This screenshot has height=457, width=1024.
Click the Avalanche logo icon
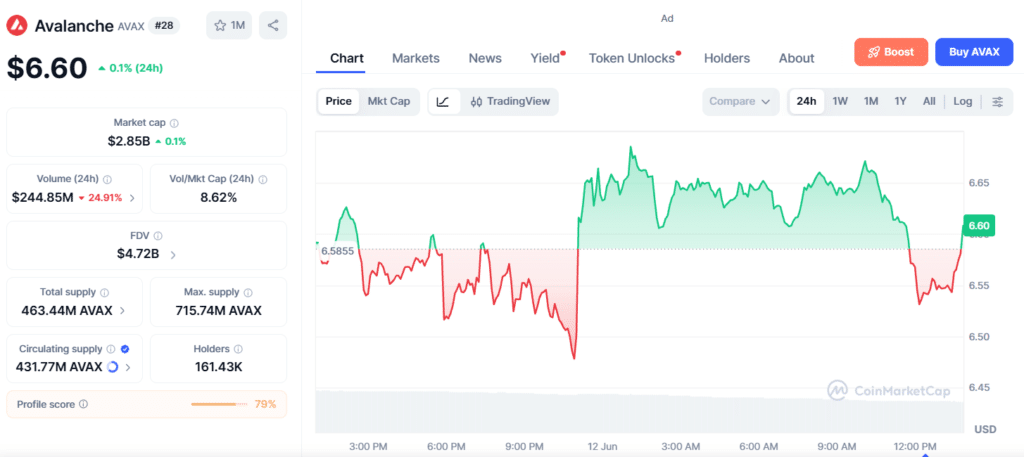coord(18,25)
